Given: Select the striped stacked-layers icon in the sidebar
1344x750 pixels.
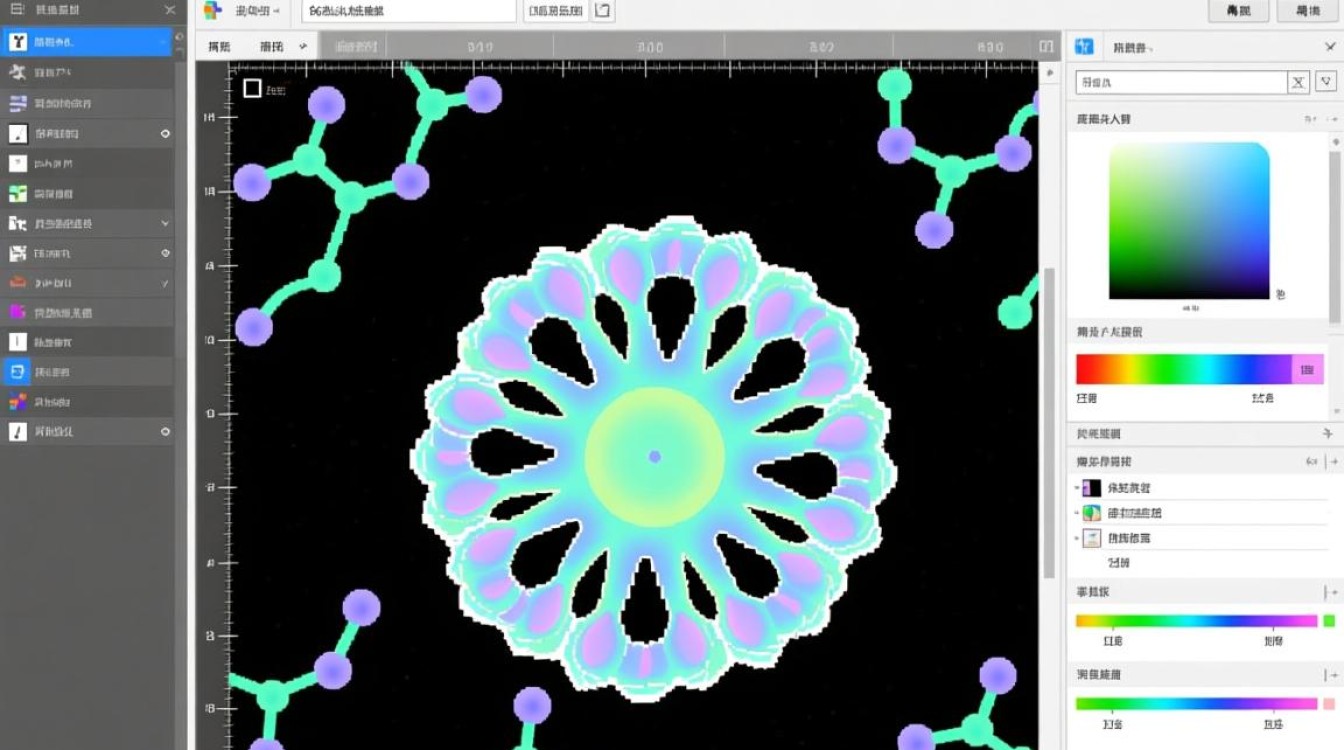Looking at the screenshot, I should click(x=17, y=103).
